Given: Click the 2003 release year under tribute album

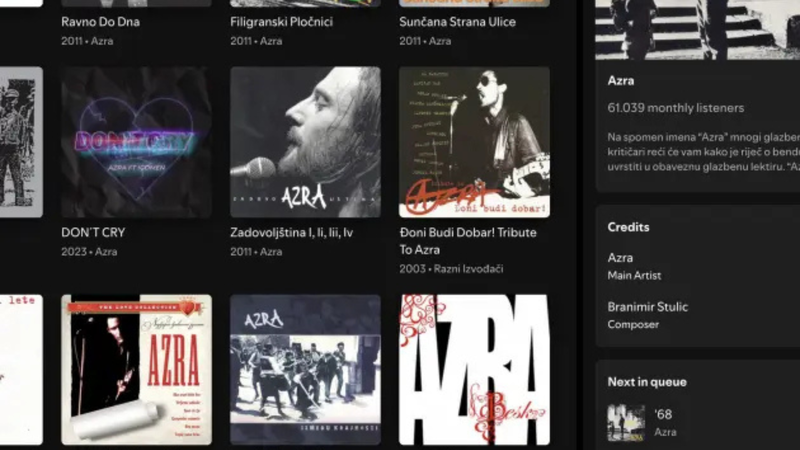Looking at the screenshot, I should click(x=412, y=268).
